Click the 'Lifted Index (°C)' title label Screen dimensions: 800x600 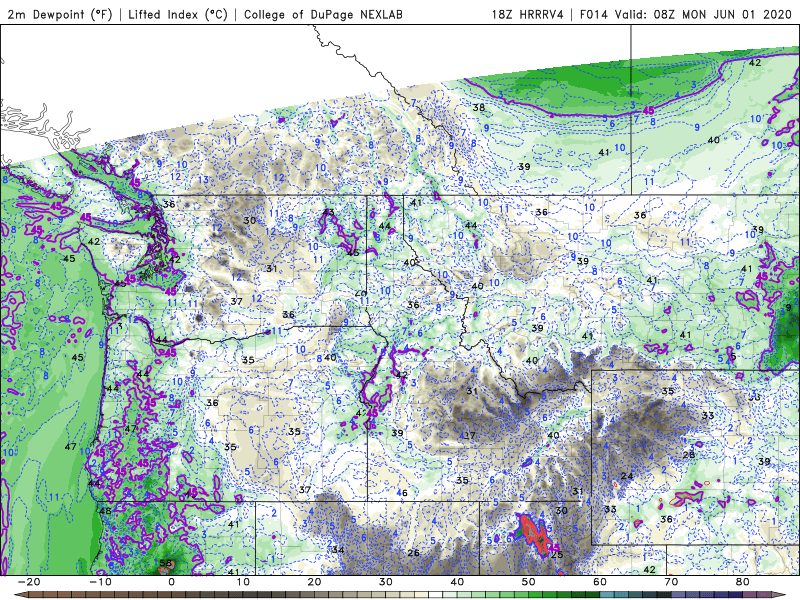178,14
